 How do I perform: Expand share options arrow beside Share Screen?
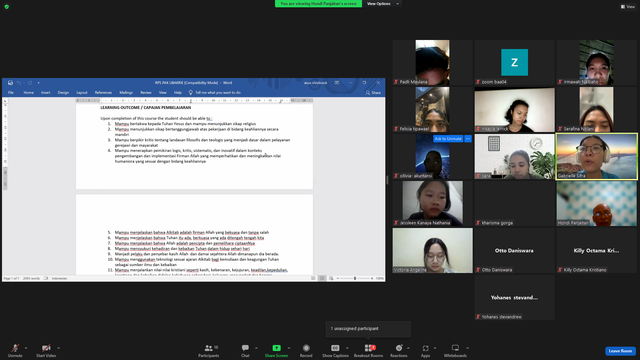289,348
